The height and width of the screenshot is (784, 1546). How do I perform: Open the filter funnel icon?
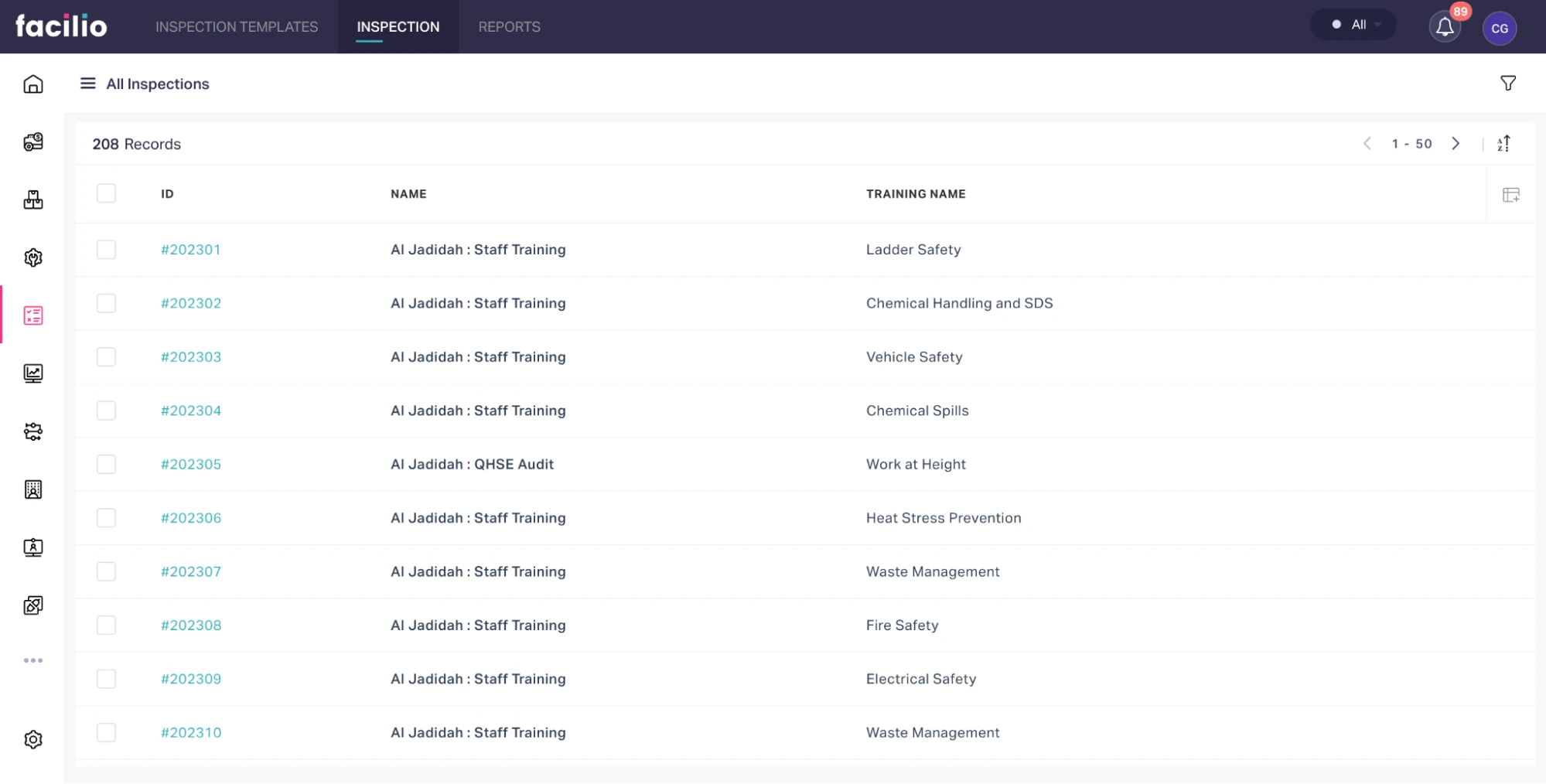click(1507, 84)
